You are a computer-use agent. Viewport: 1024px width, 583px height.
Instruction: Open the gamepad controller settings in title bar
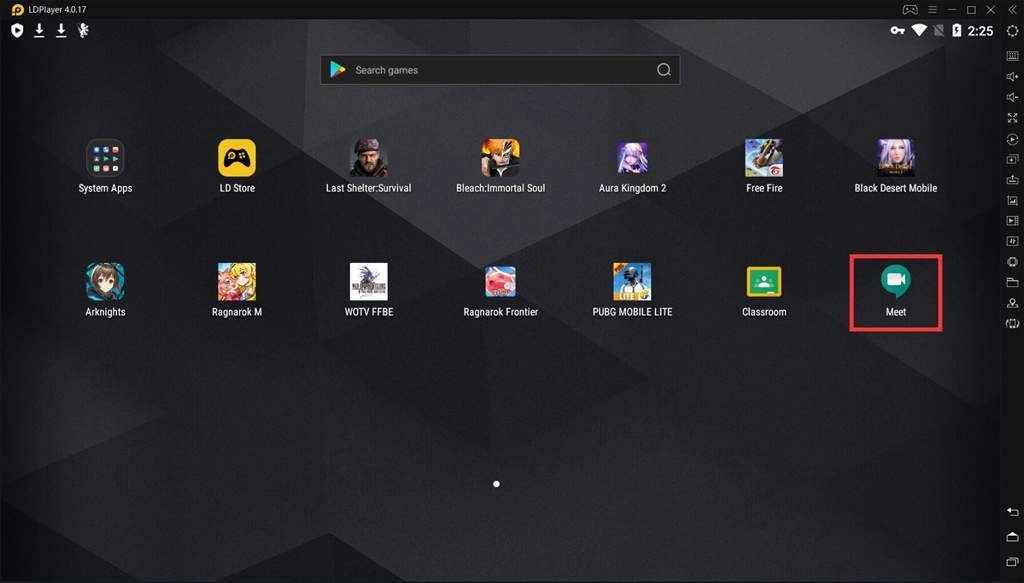(x=910, y=10)
